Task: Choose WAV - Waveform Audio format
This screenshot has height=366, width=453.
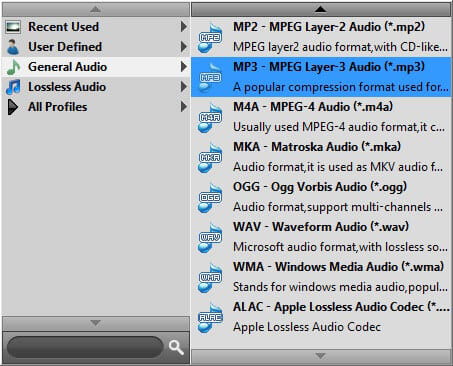Action: (x=321, y=237)
